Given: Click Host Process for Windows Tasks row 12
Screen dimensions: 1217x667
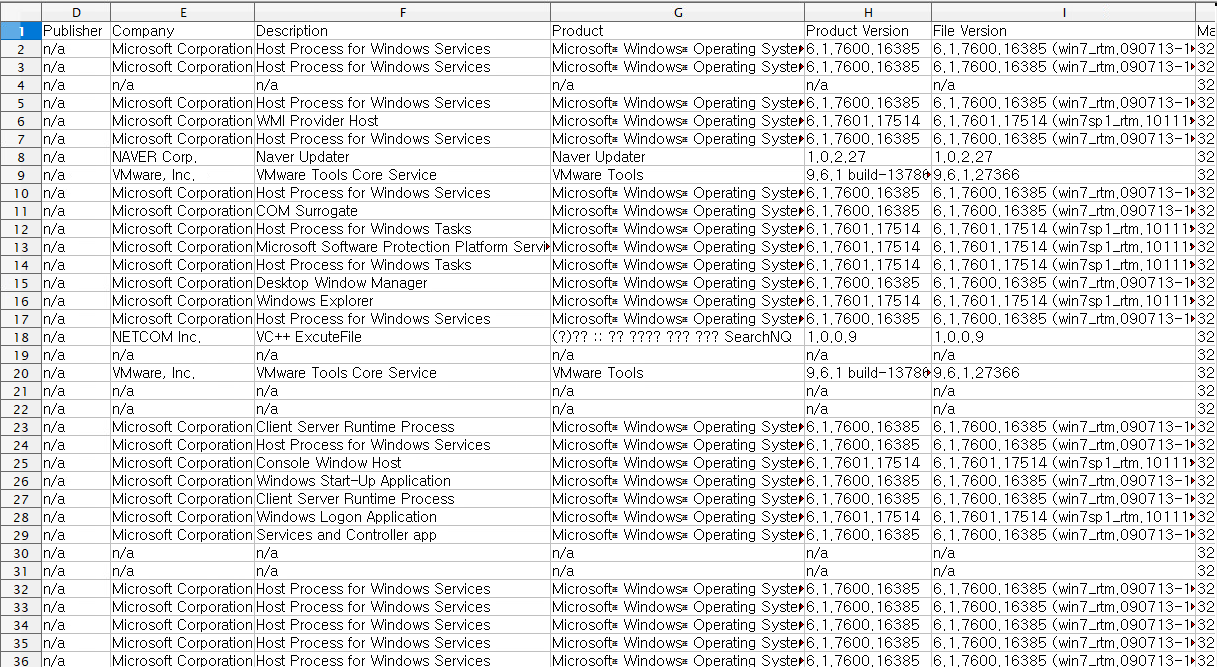Looking at the screenshot, I should click(x=402, y=229).
